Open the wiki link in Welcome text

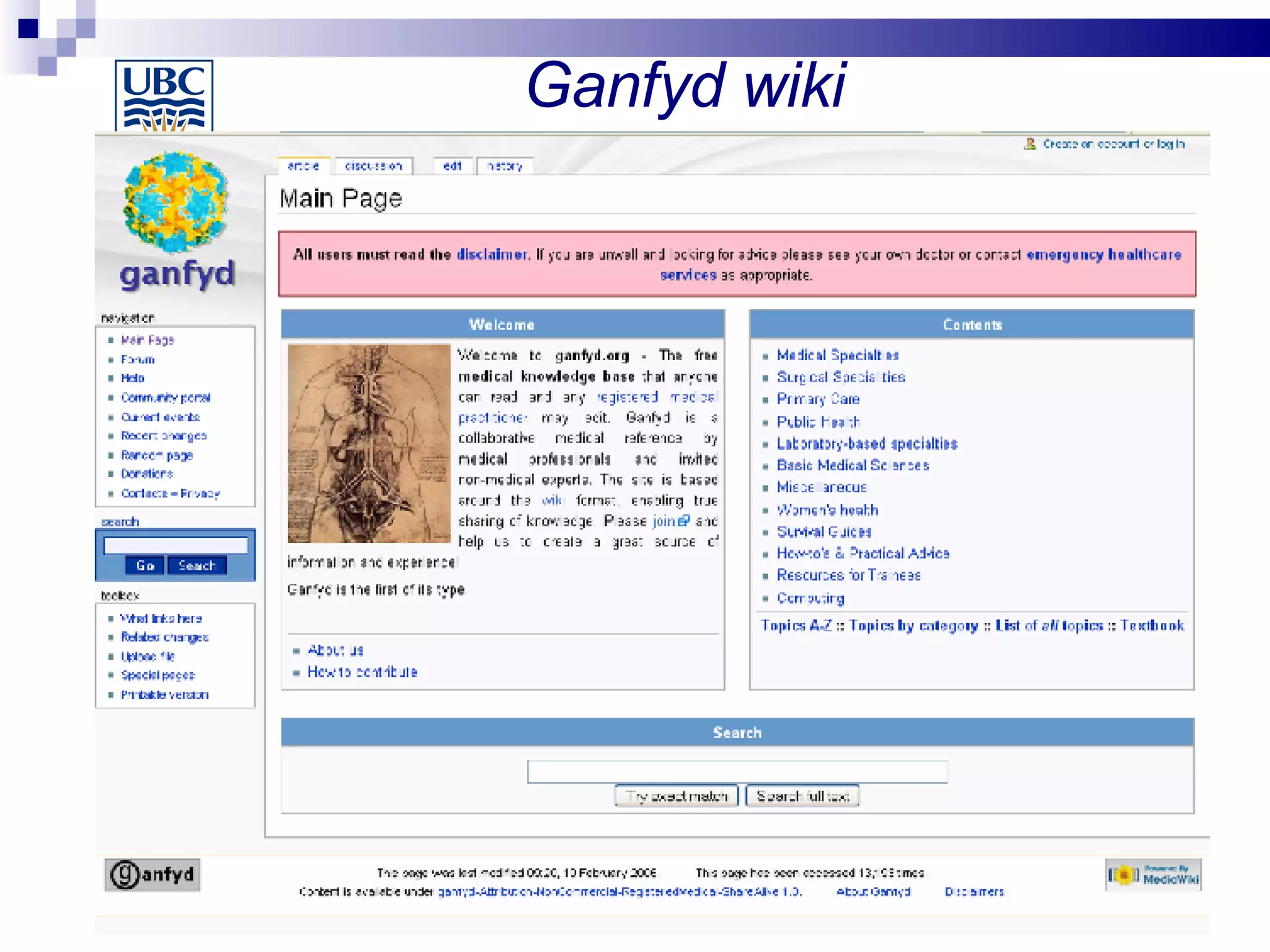pyautogui.click(x=552, y=500)
